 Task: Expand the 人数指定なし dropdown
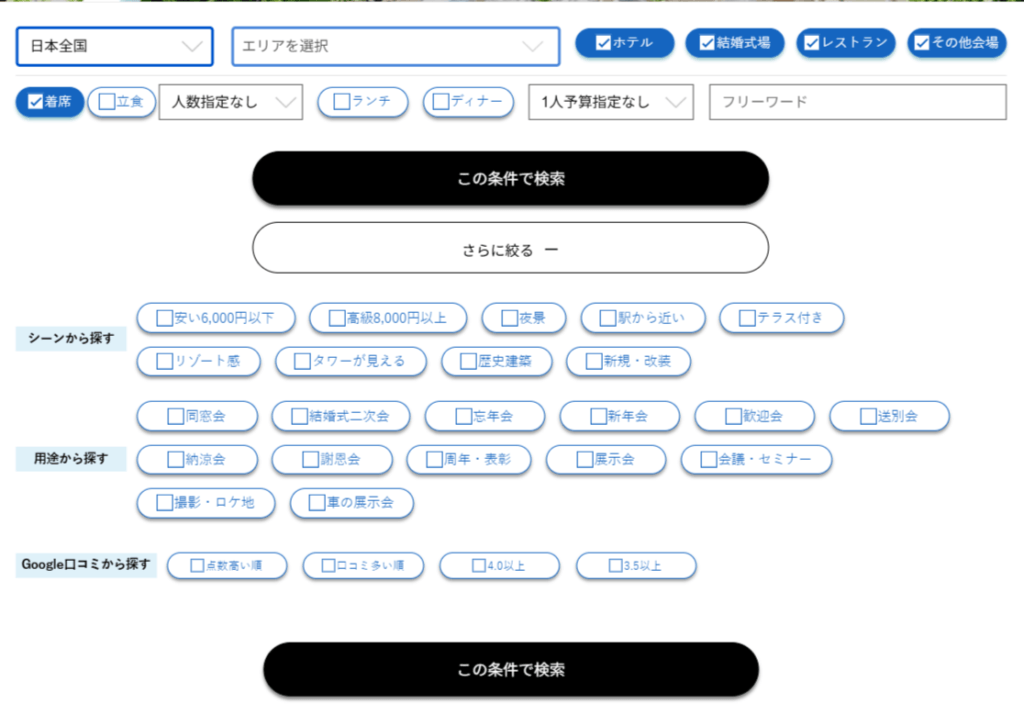tap(231, 102)
